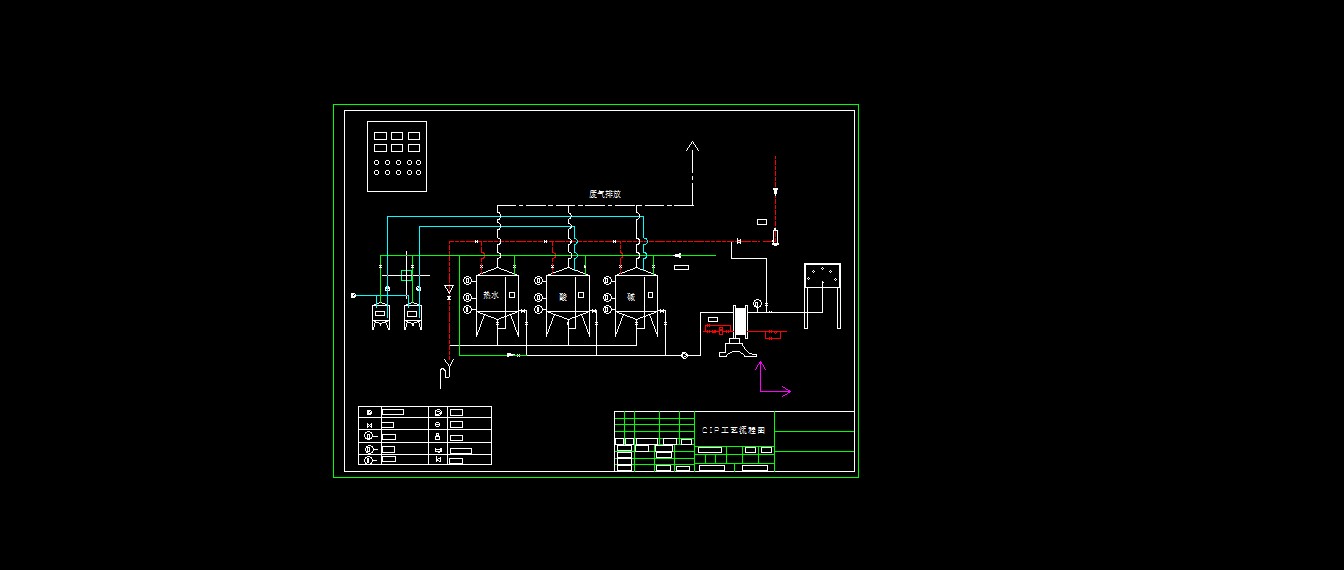Image resolution: width=1344 pixels, height=570 pixels.
Task: Select the 酸 tank label
Action: click(563, 297)
